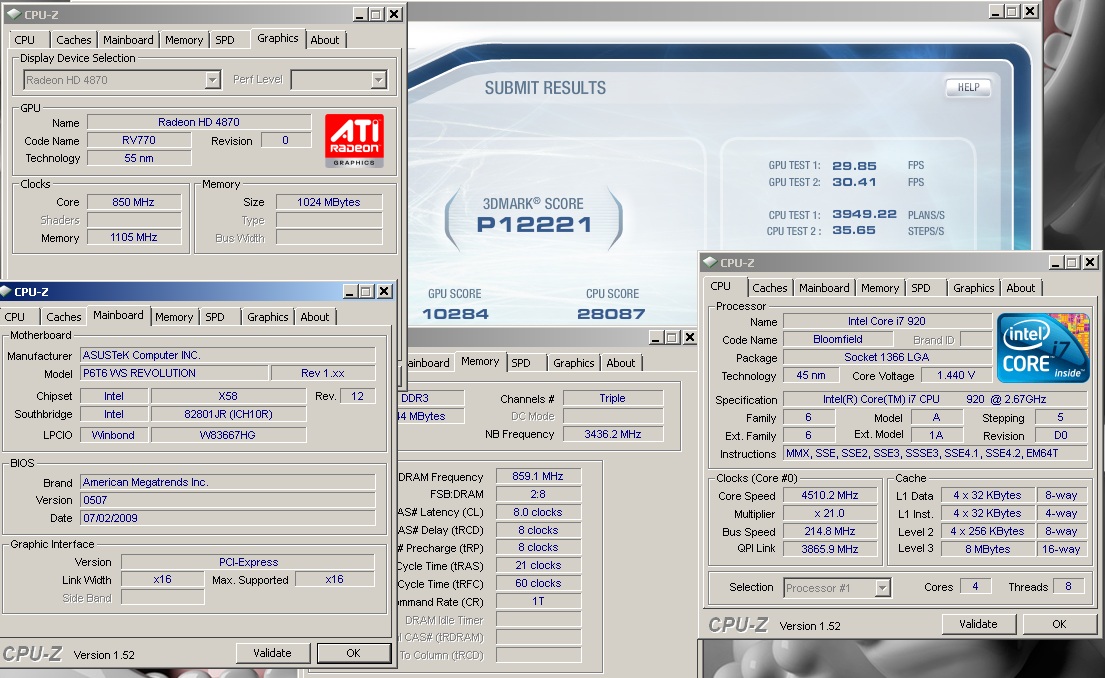Open the Graphics tab in the Mainboard window

pyautogui.click(x=268, y=317)
